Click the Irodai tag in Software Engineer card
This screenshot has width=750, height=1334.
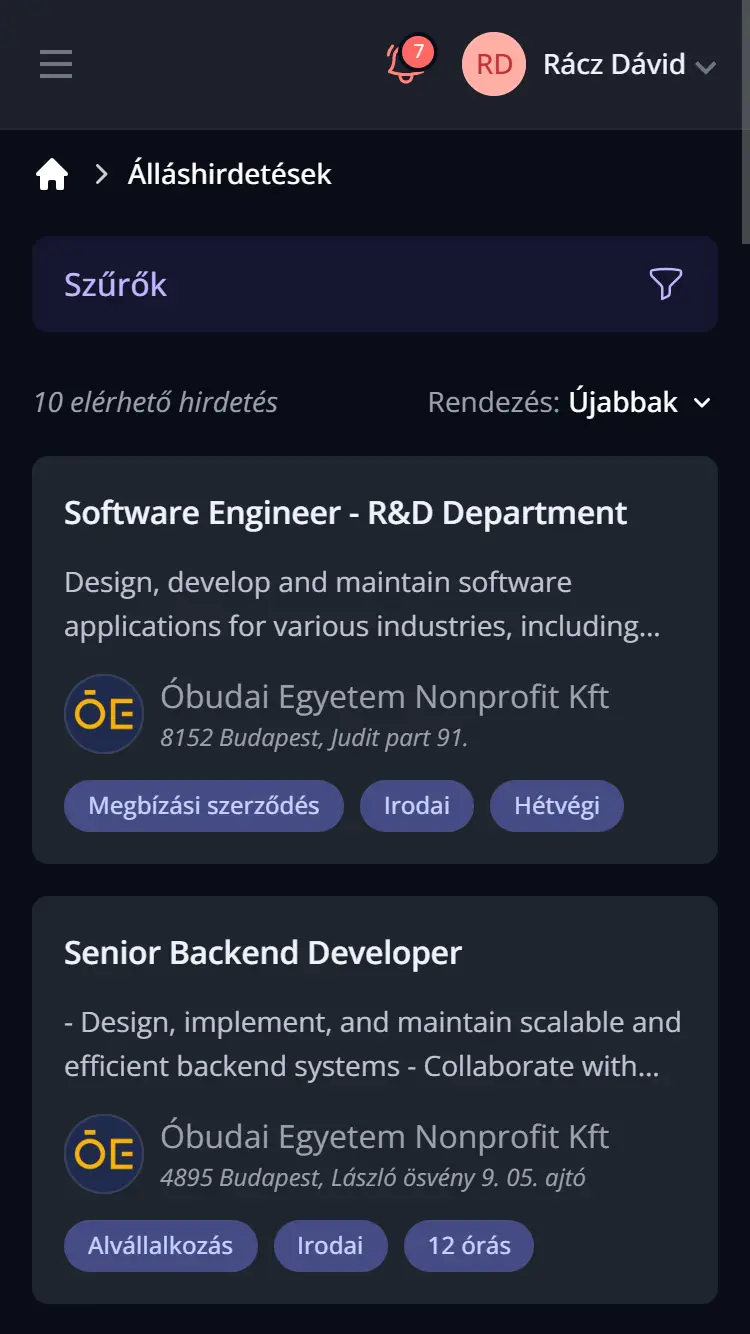[x=416, y=806]
